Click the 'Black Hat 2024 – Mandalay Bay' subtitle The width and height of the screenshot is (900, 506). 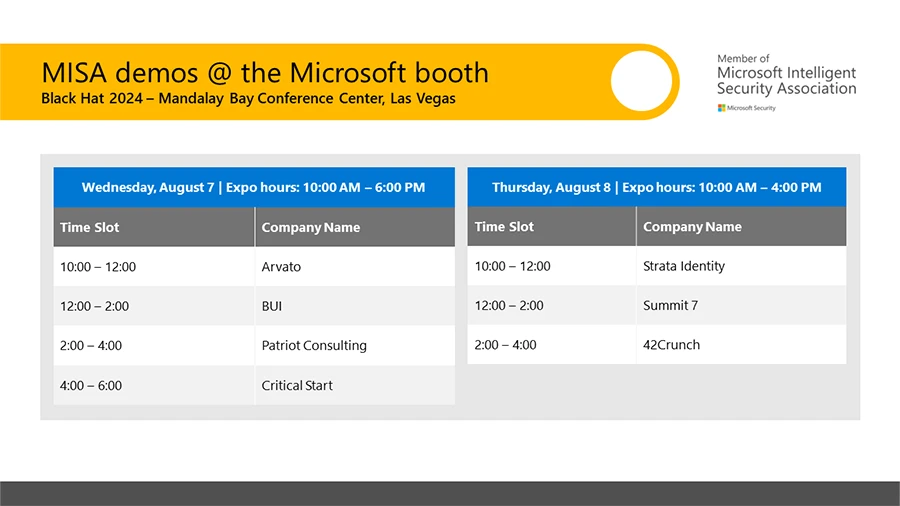click(148, 99)
